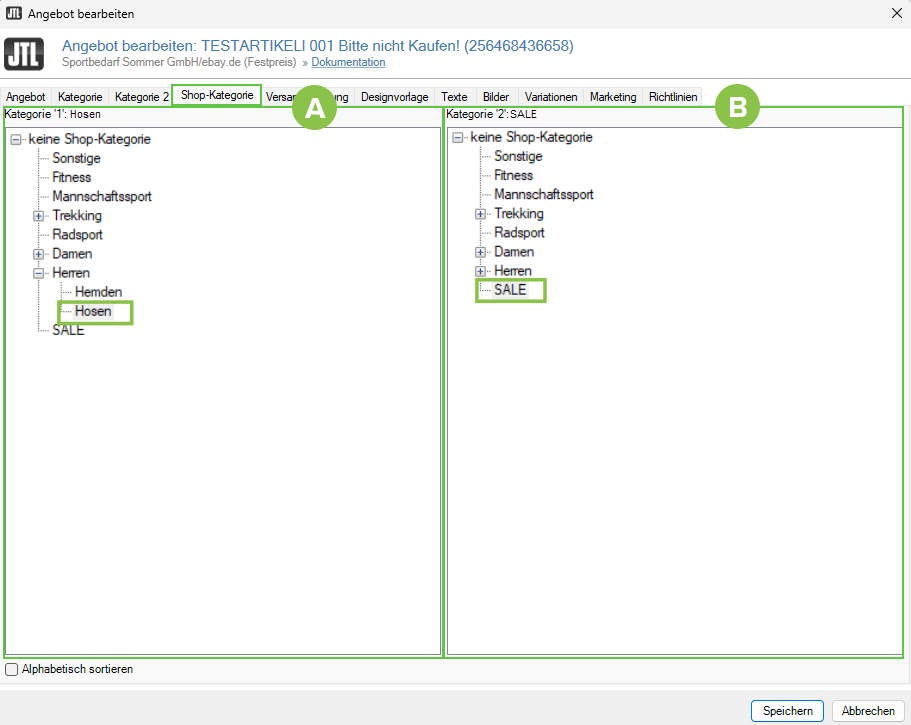Enable the Alphabetisch sortieren checkbox
Image resolution: width=911 pixels, height=725 pixels.
coord(12,670)
